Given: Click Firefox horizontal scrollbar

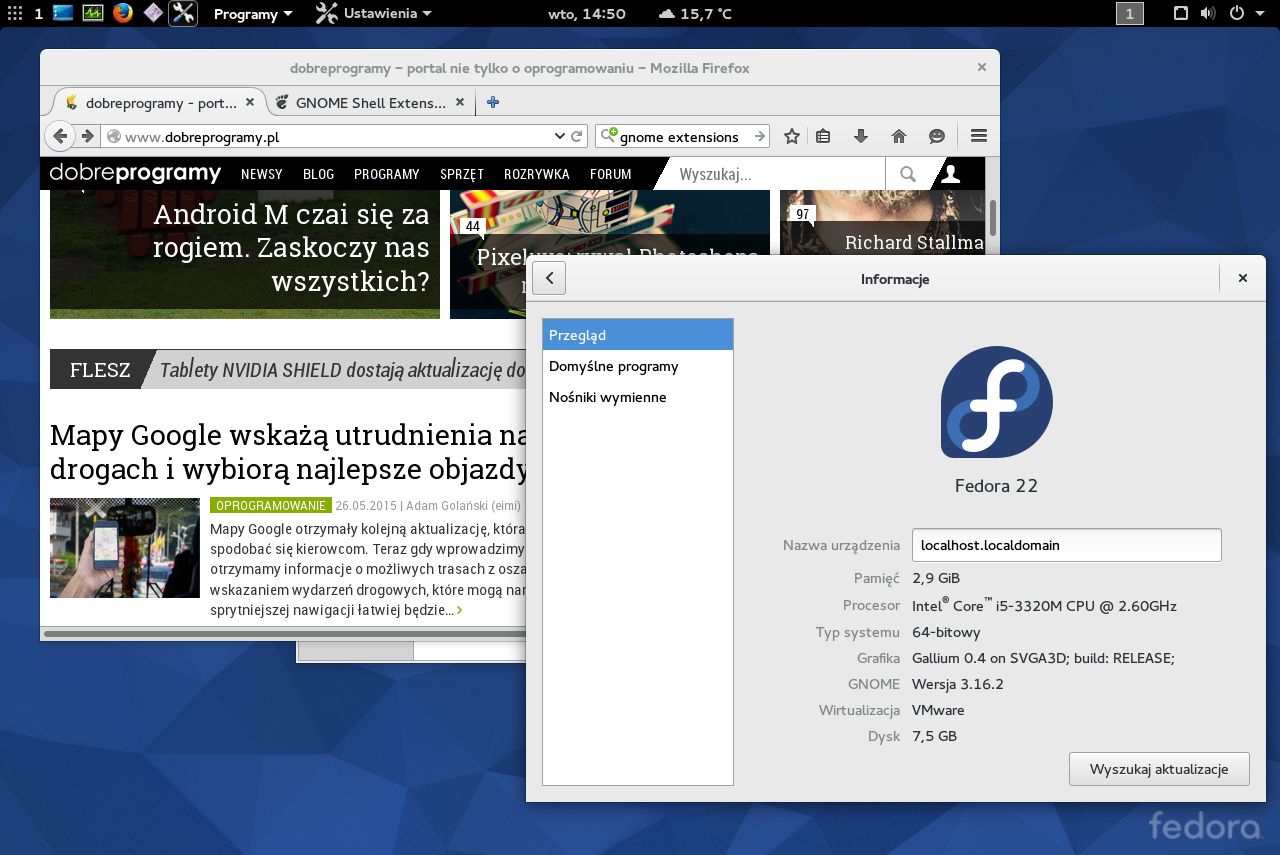Looking at the screenshot, I should (285, 633).
